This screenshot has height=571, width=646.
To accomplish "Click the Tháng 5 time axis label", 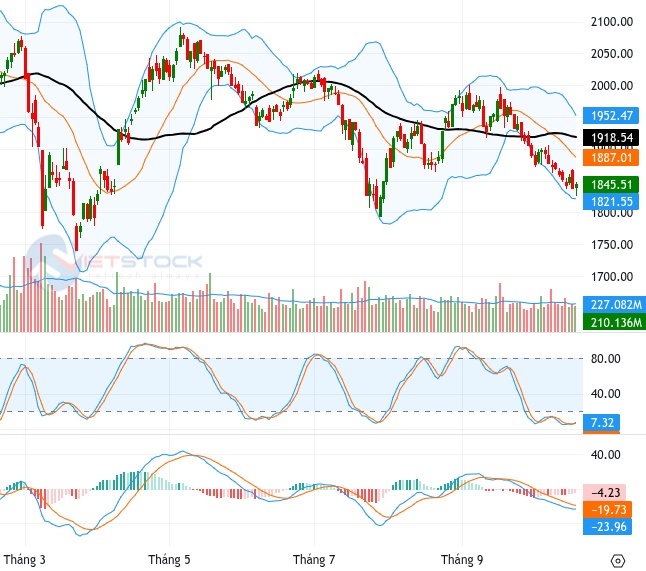I will click(x=169, y=559).
